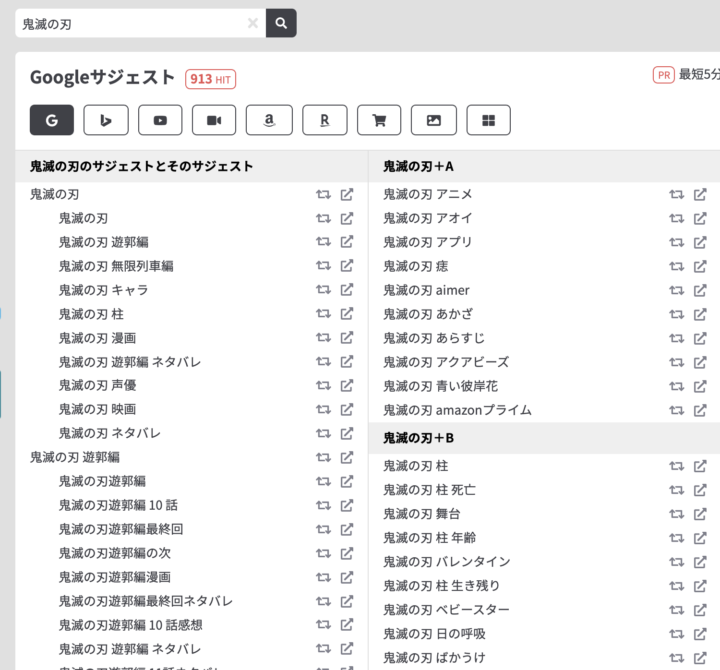Re-search icon for 鬼滅の刃 ベビースター
720x670 pixels.
click(x=676, y=610)
